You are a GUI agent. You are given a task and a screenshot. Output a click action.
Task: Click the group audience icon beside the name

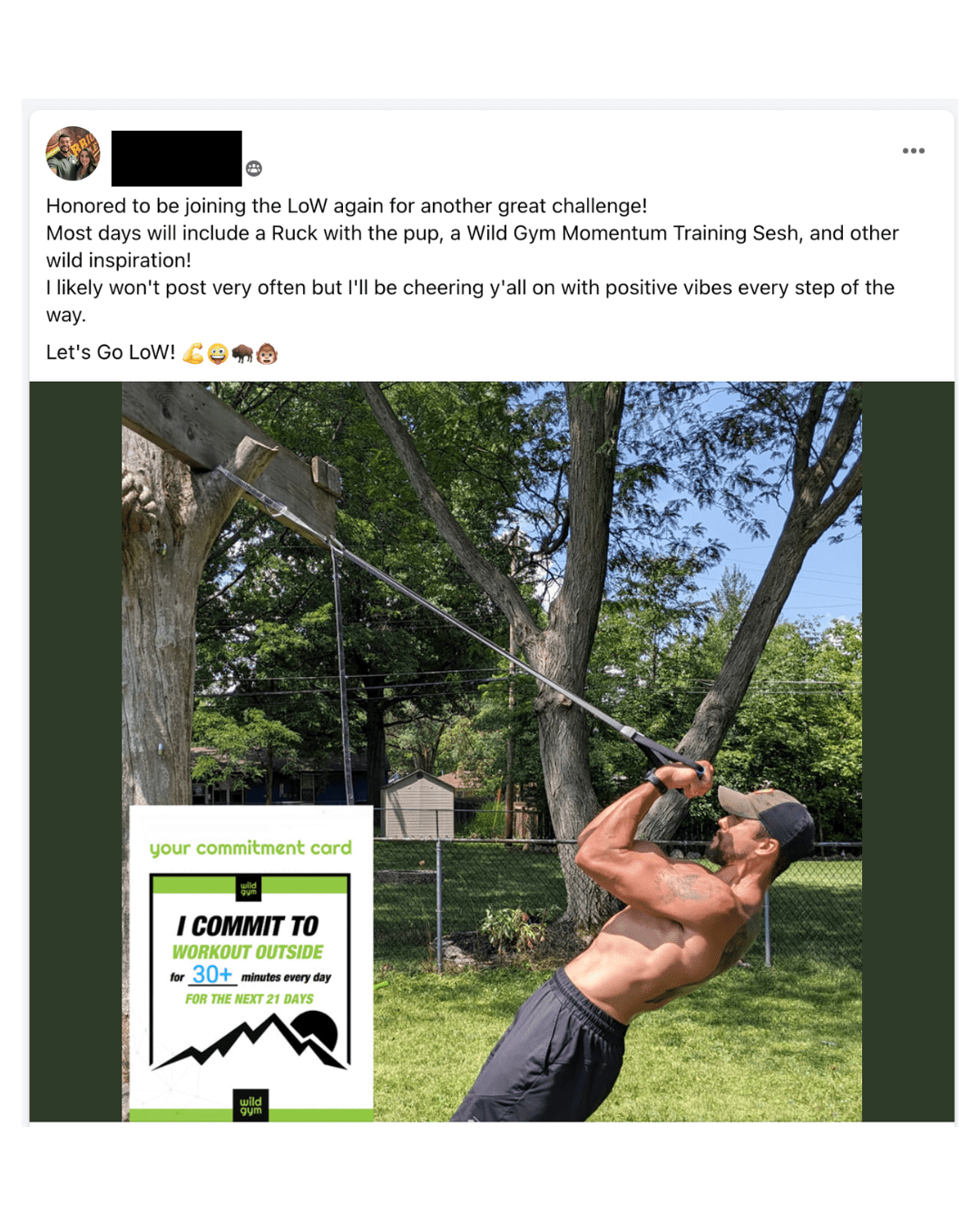[254, 168]
